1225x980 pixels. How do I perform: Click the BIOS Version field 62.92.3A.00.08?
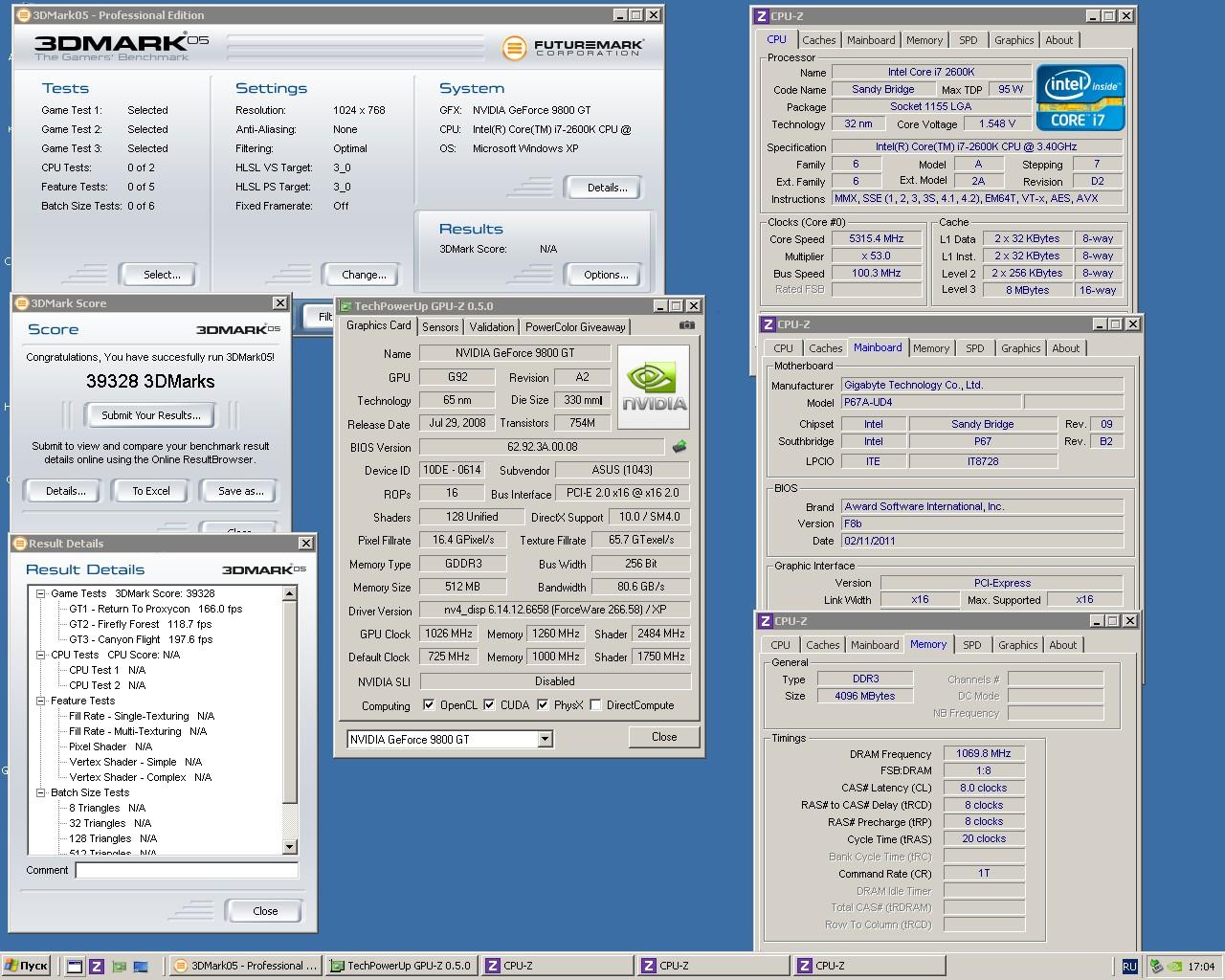tap(542, 447)
